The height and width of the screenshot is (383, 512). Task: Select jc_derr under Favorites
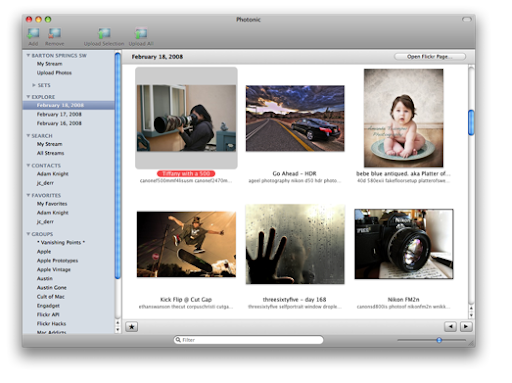point(45,222)
